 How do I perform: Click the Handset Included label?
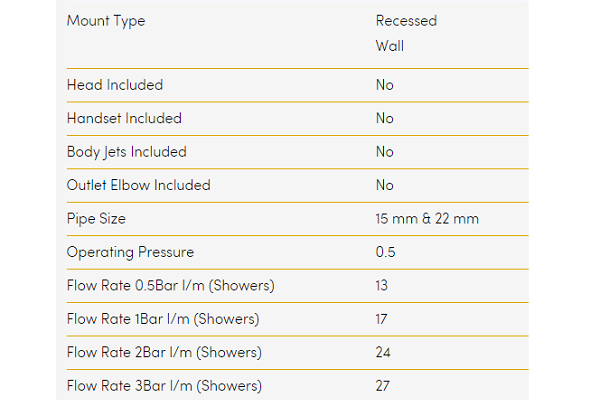[x=124, y=118]
